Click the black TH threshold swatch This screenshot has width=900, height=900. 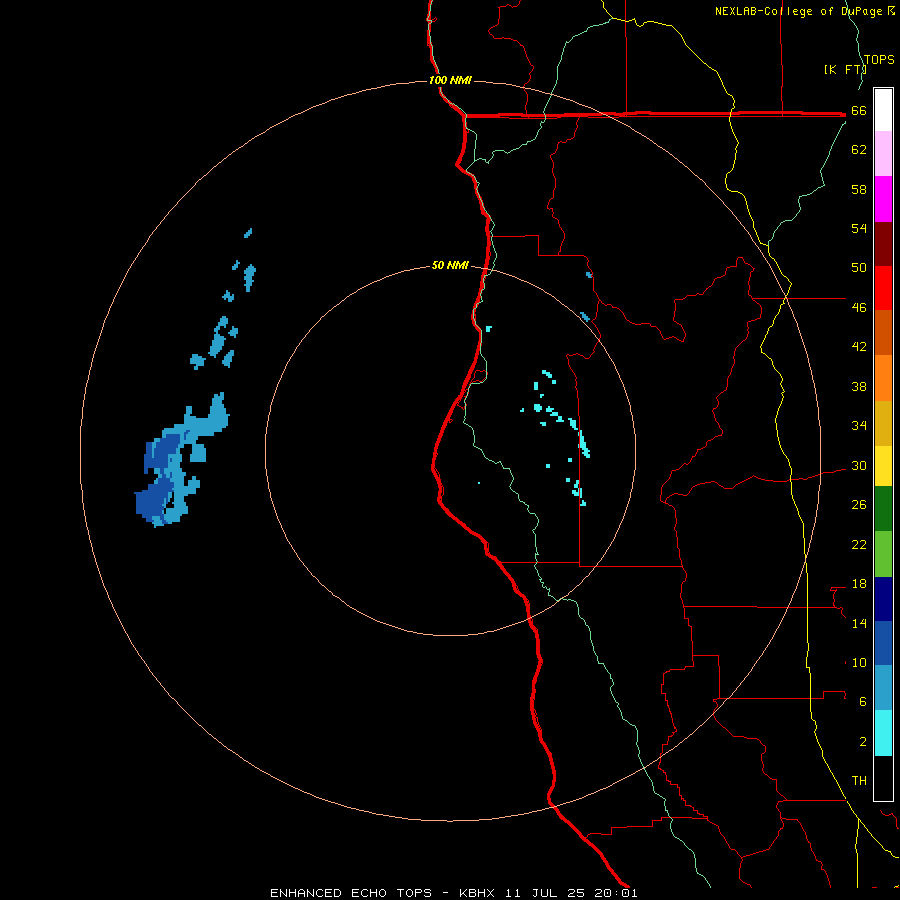(x=883, y=778)
